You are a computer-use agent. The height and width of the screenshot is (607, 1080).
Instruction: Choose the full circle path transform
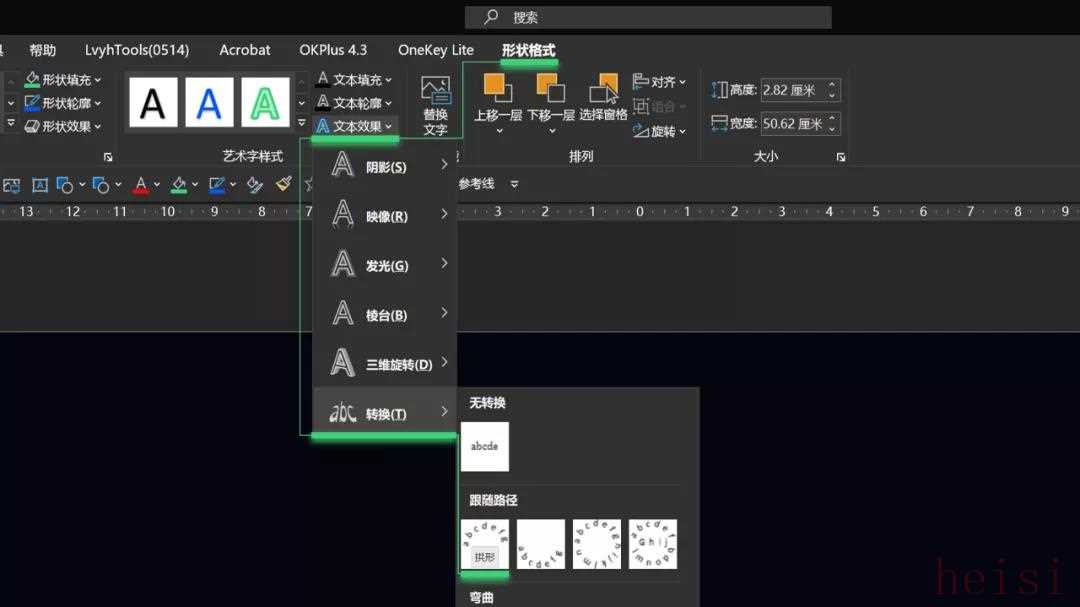[597, 544]
